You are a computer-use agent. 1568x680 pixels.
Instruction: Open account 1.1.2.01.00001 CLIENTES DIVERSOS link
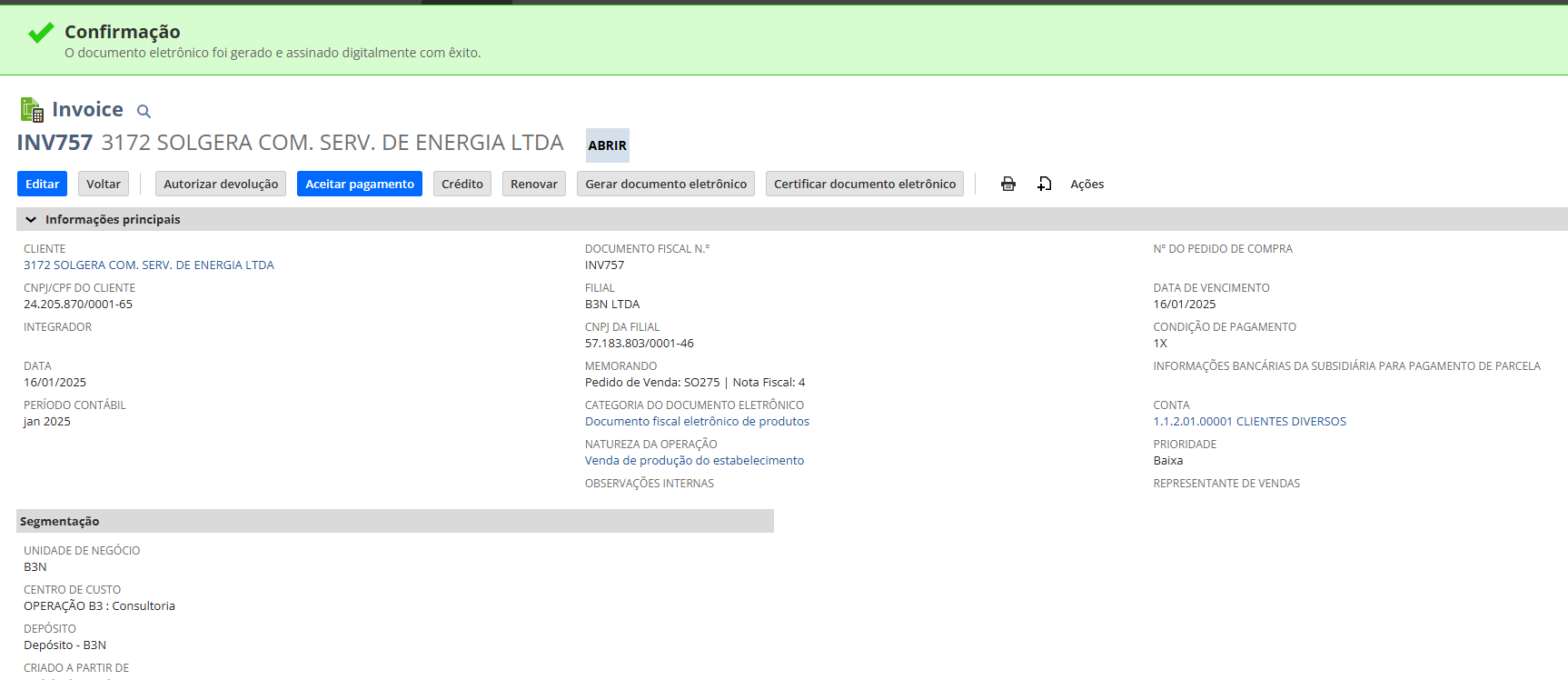coord(1249,422)
